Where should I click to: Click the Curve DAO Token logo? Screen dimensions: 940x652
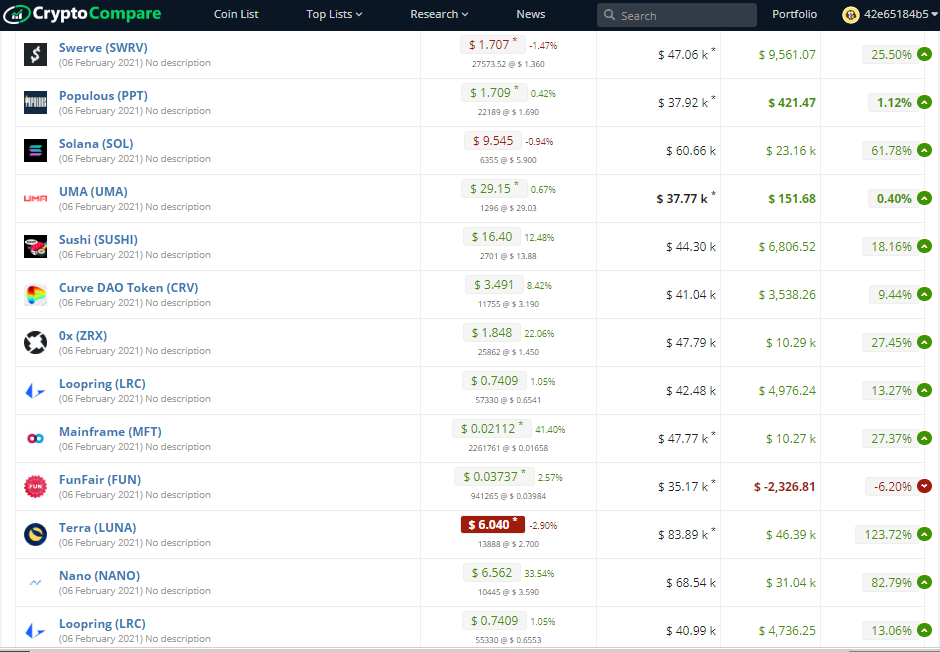[x=35, y=294]
